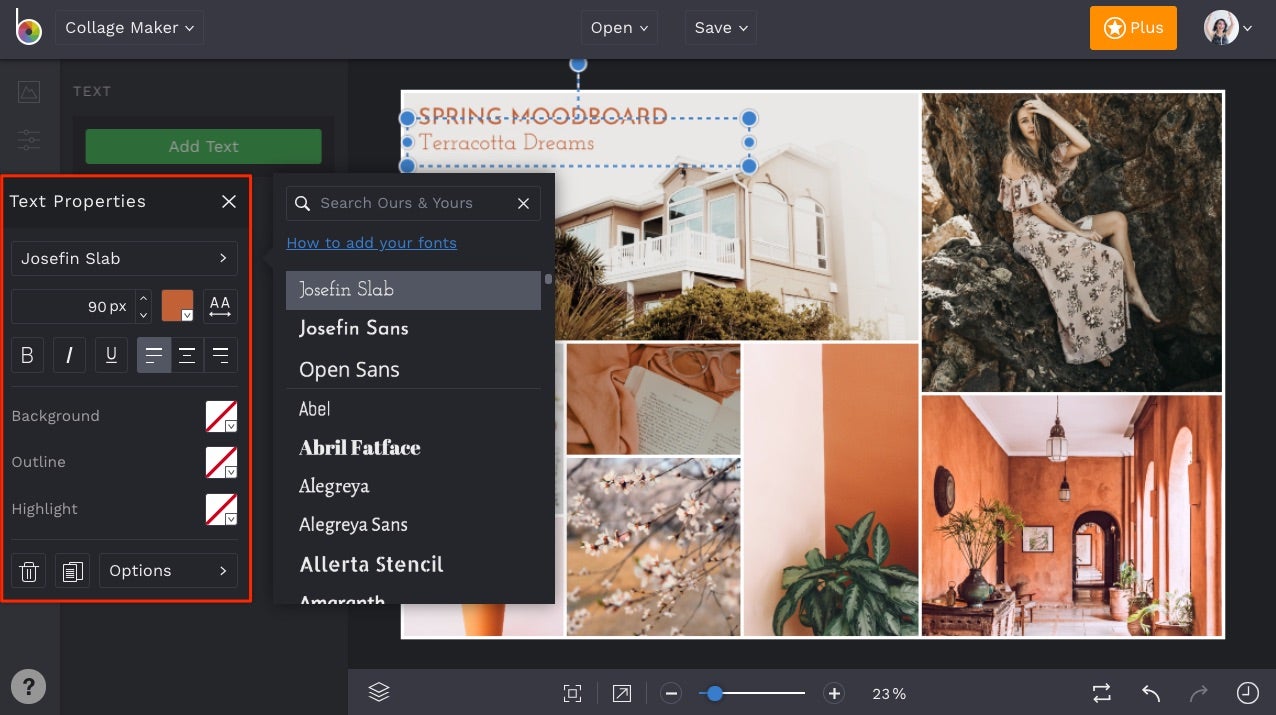
Task: Toggle bold formatting
Action: (x=27, y=355)
